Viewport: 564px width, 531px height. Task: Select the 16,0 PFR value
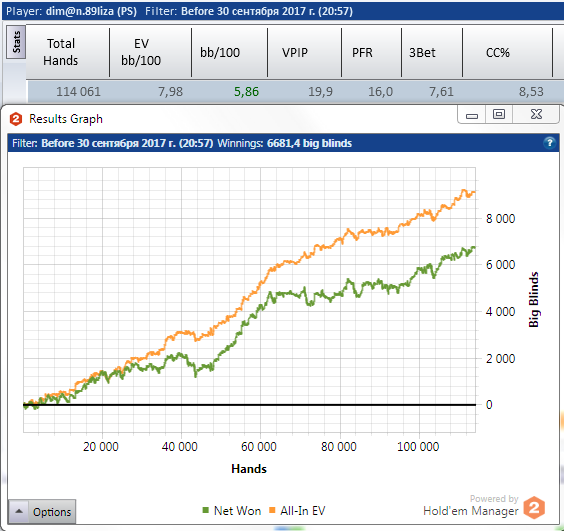tap(380, 92)
